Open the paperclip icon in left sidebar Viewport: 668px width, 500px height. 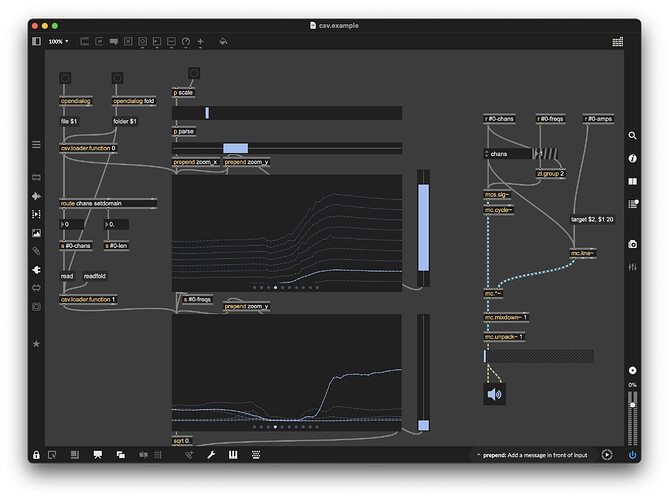point(37,251)
